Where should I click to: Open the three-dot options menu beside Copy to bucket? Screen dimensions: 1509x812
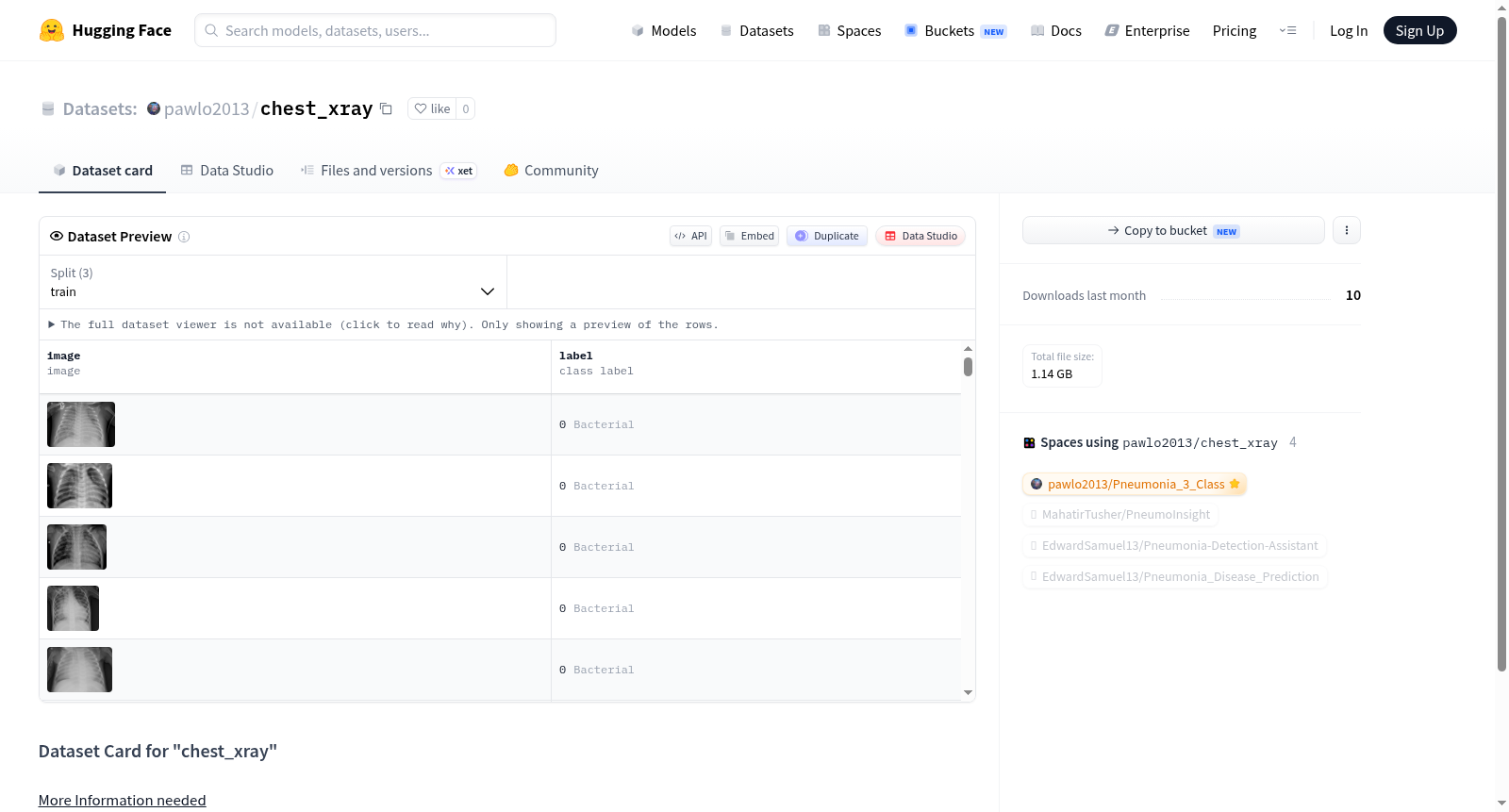(1347, 230)
